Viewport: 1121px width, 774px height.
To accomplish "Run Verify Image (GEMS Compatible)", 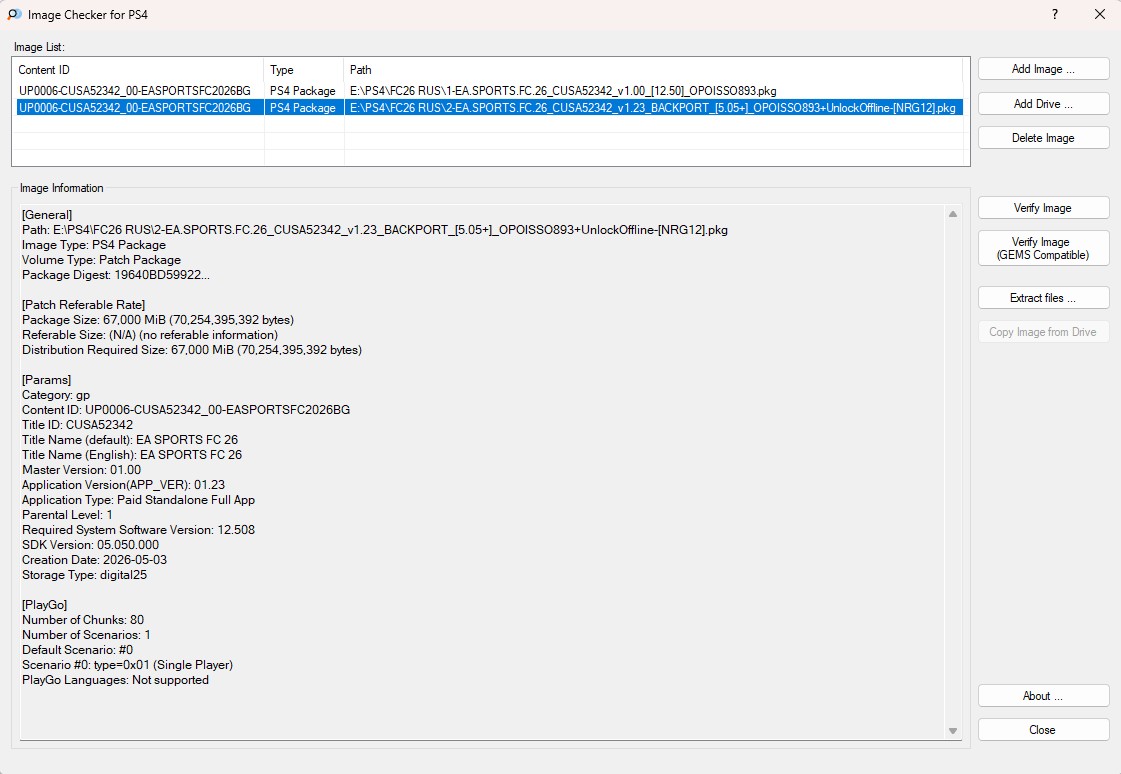I will pos(1043,248).
